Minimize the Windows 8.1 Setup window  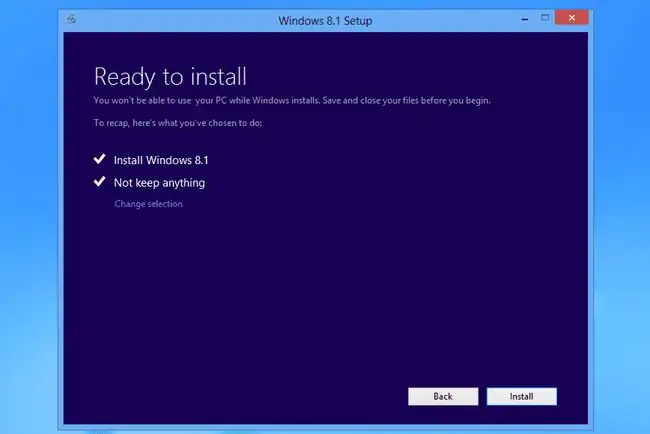click(x=525, y=19)
